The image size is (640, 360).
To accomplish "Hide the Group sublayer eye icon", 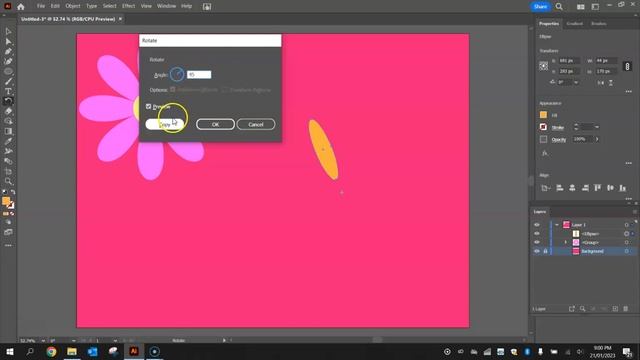I will pyautogui.click(x=537, y=242).
